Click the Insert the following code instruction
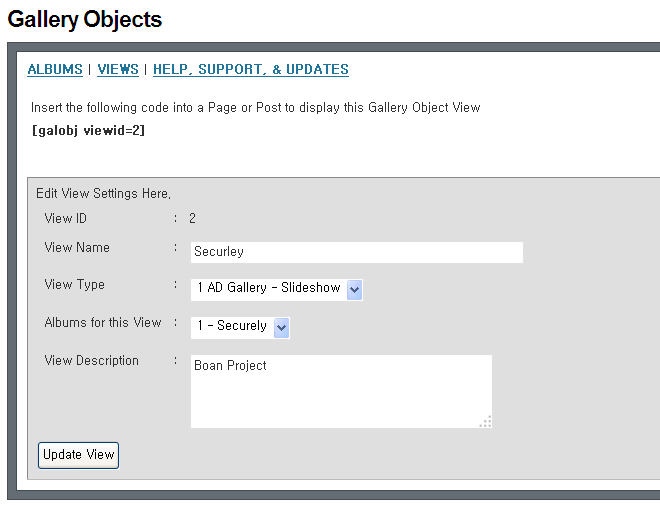Viewport: 660px width, 505px height. point(255,107)
